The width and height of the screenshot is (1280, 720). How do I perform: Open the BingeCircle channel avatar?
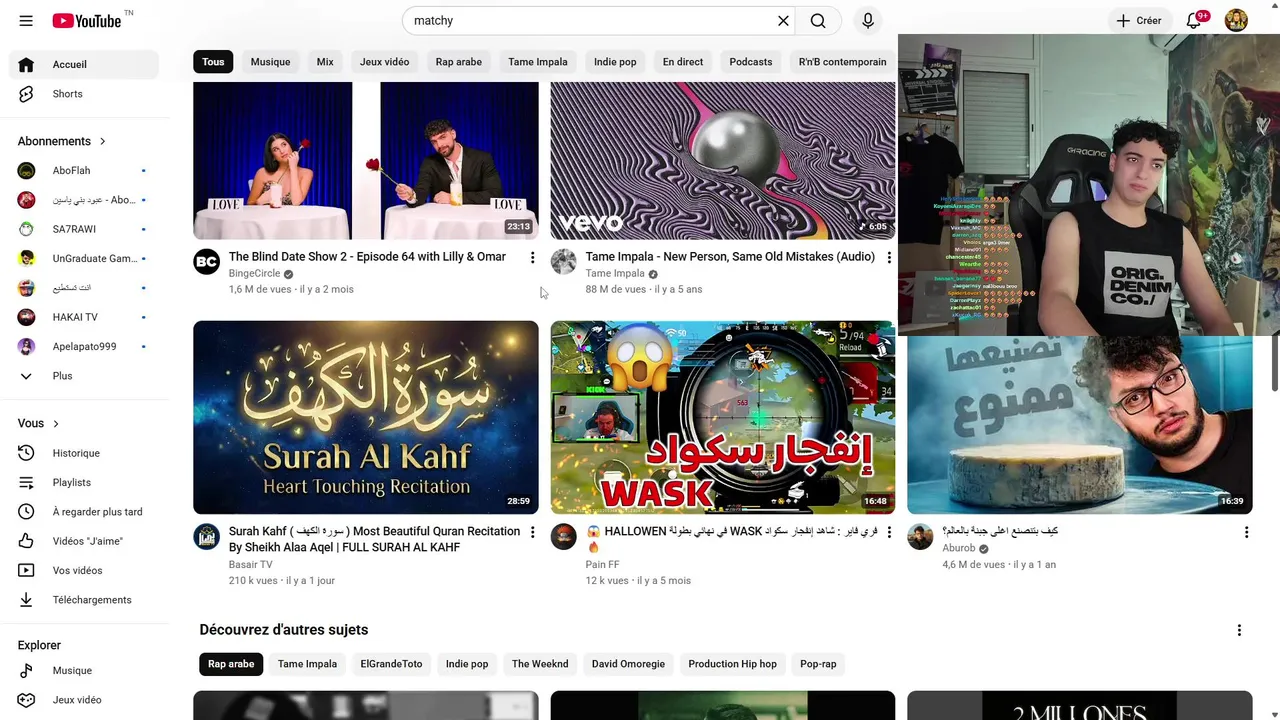[206, 262]
